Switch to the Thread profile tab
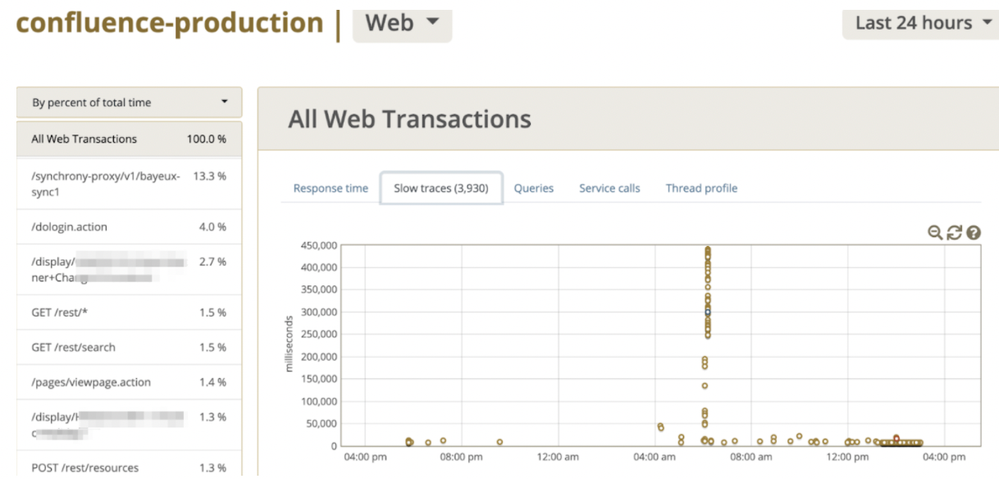The image size is (999, 479). 701,188
